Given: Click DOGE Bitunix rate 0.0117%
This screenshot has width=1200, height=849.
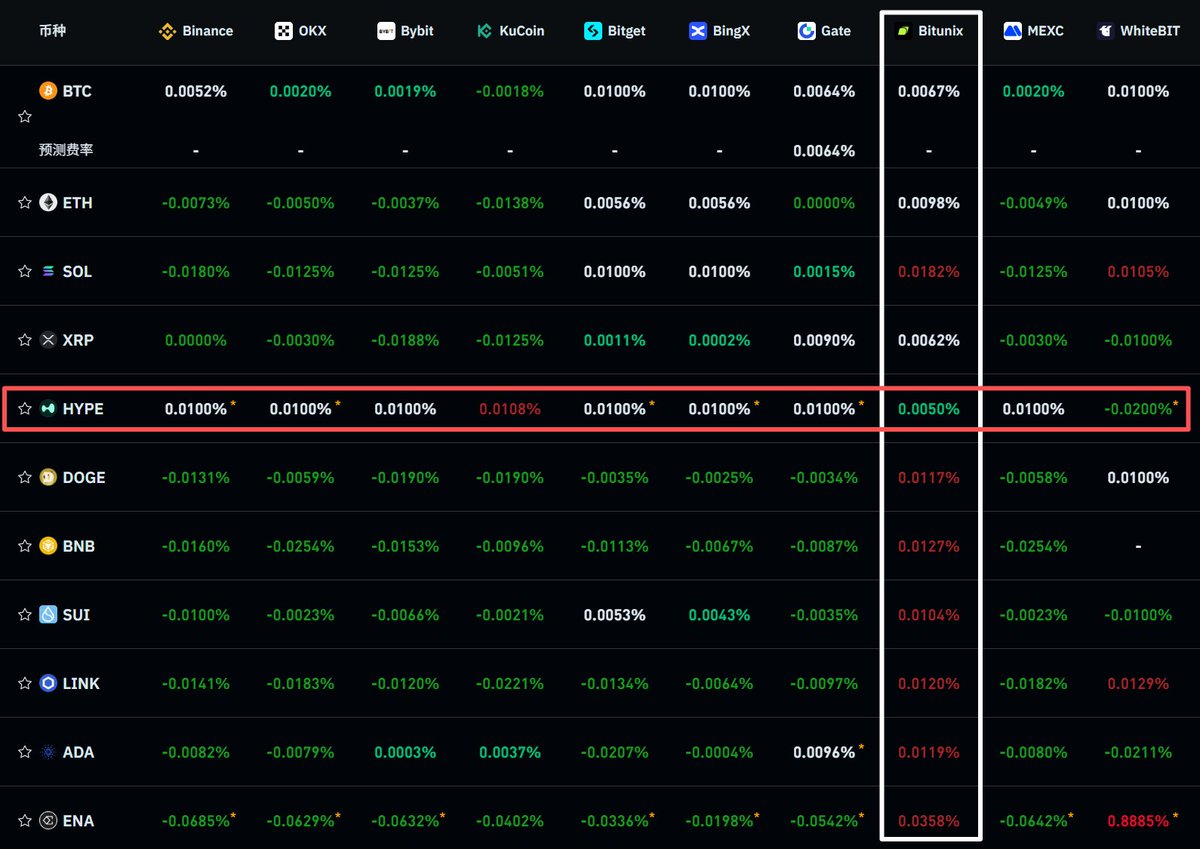Looking at the screenshot, I should click(x=929, y=478).
